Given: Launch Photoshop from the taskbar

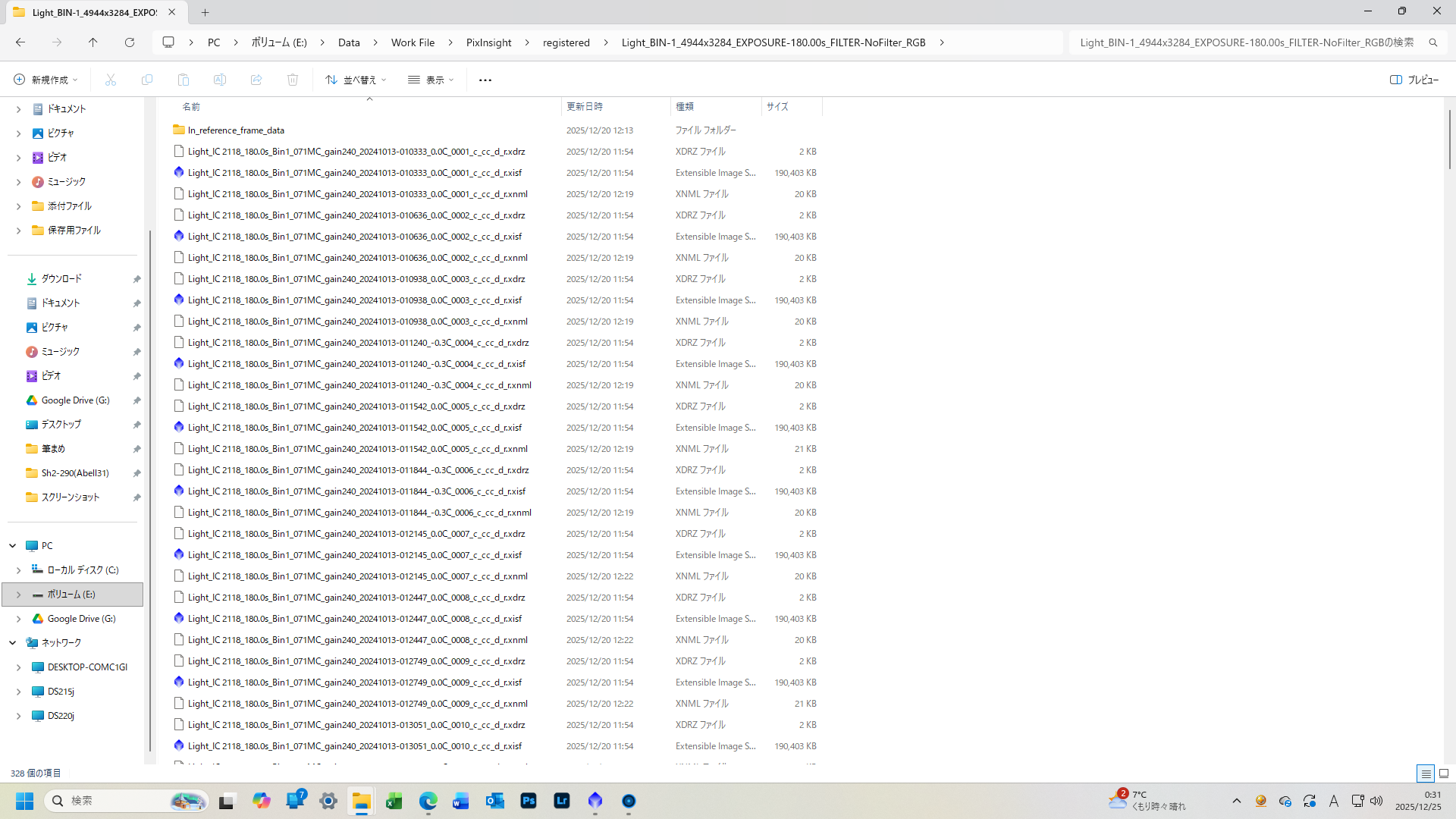Looking at the screenshot, I should (529, 801).
